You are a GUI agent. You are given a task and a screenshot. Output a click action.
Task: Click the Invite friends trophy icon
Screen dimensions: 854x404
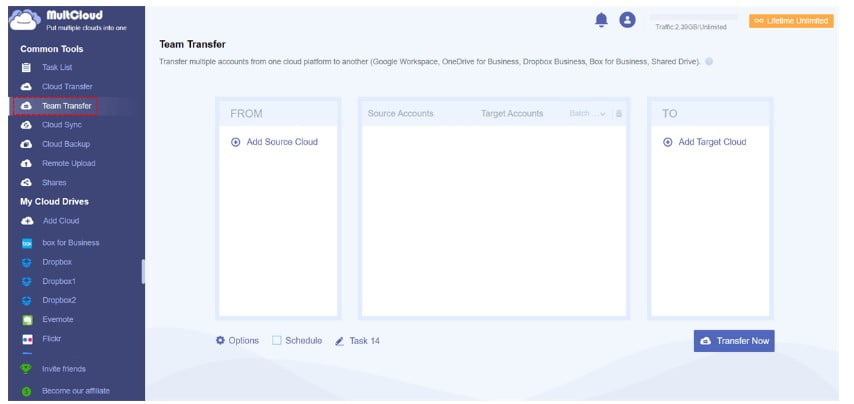(x=26, y=369)
